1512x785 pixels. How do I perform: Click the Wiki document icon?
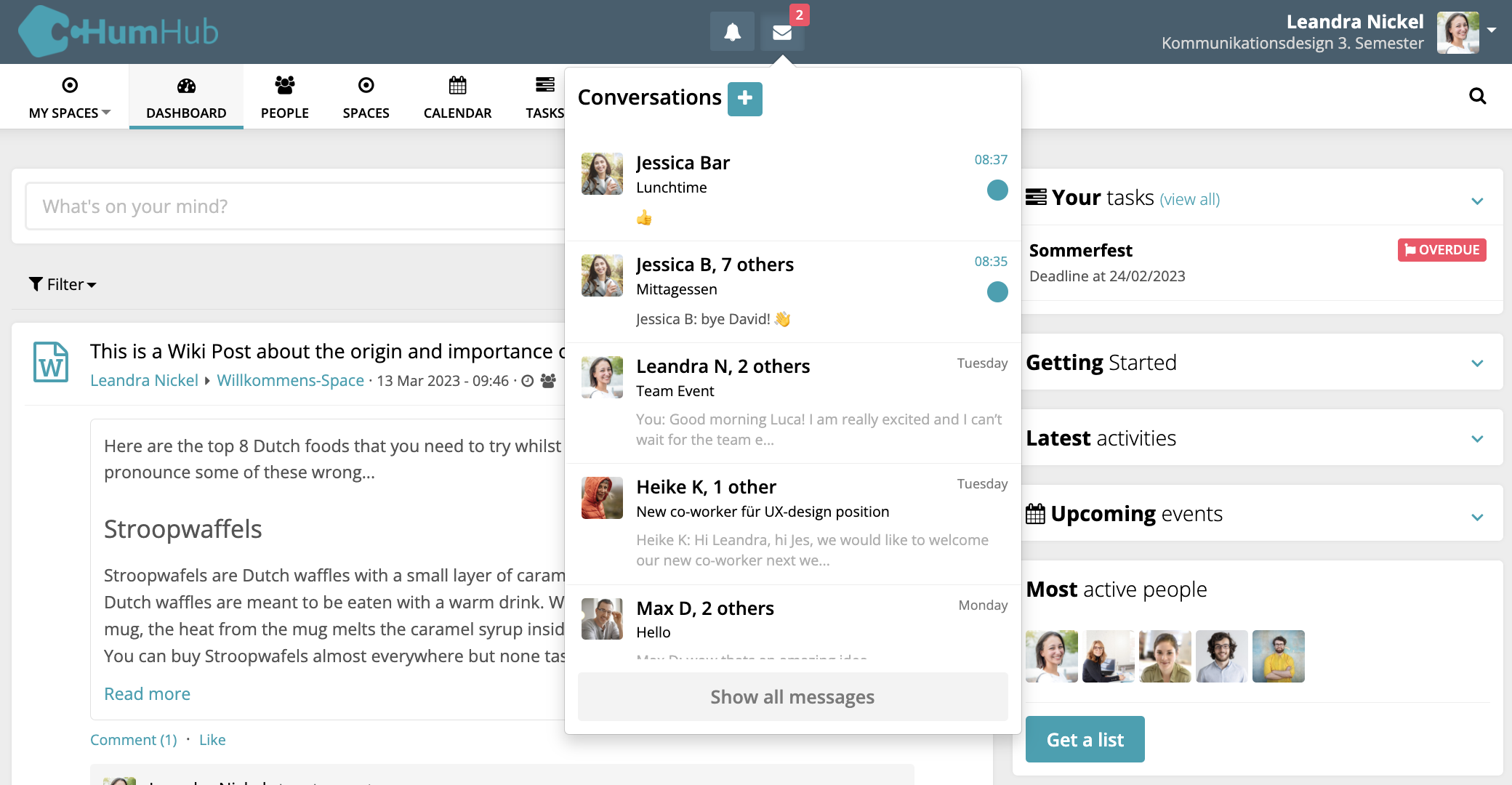[51, 362]
